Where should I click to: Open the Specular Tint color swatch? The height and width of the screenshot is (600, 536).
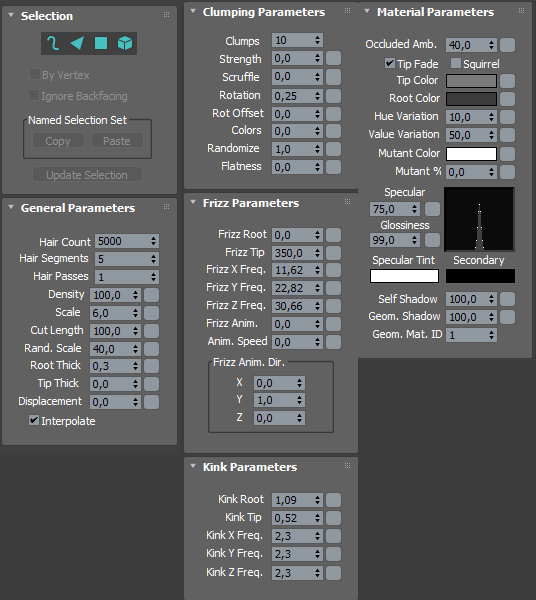[x=404, y=276]
